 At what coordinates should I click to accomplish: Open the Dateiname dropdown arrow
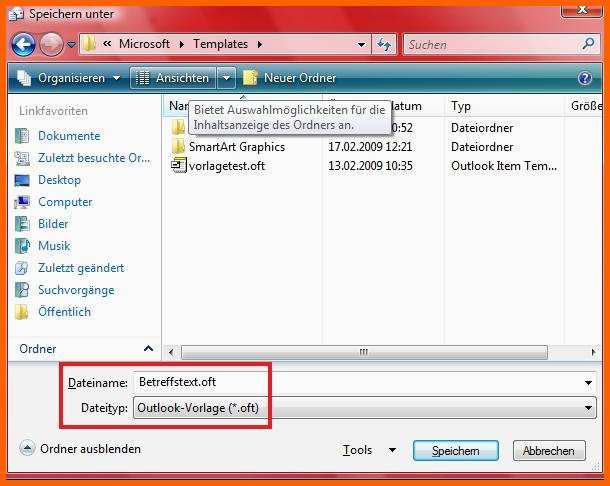589,383
